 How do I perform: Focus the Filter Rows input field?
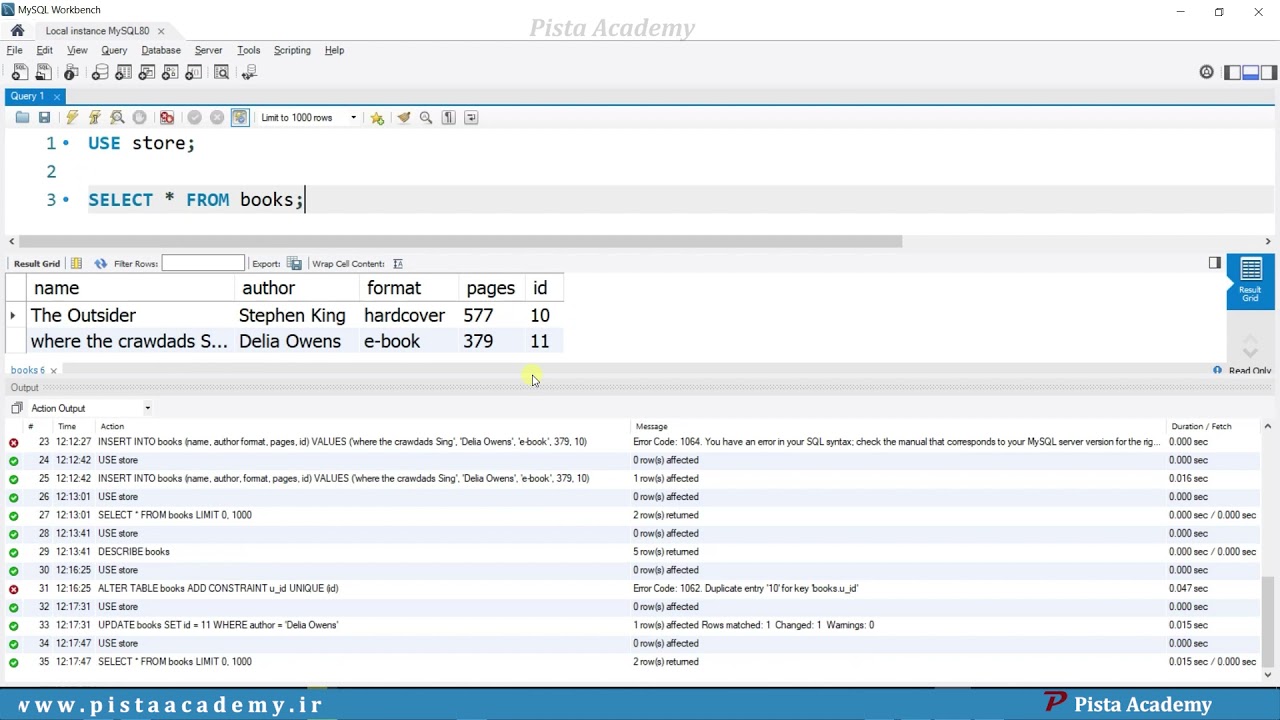[x=203, y=263]
